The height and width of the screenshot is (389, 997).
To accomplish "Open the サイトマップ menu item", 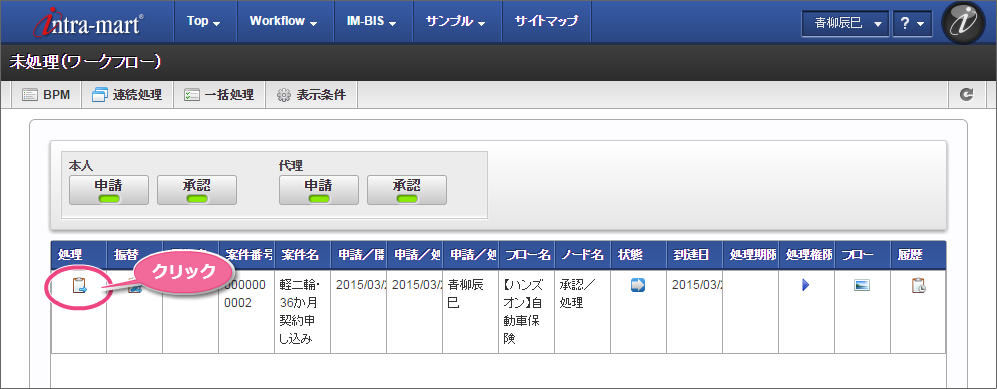I will point(547,22).
